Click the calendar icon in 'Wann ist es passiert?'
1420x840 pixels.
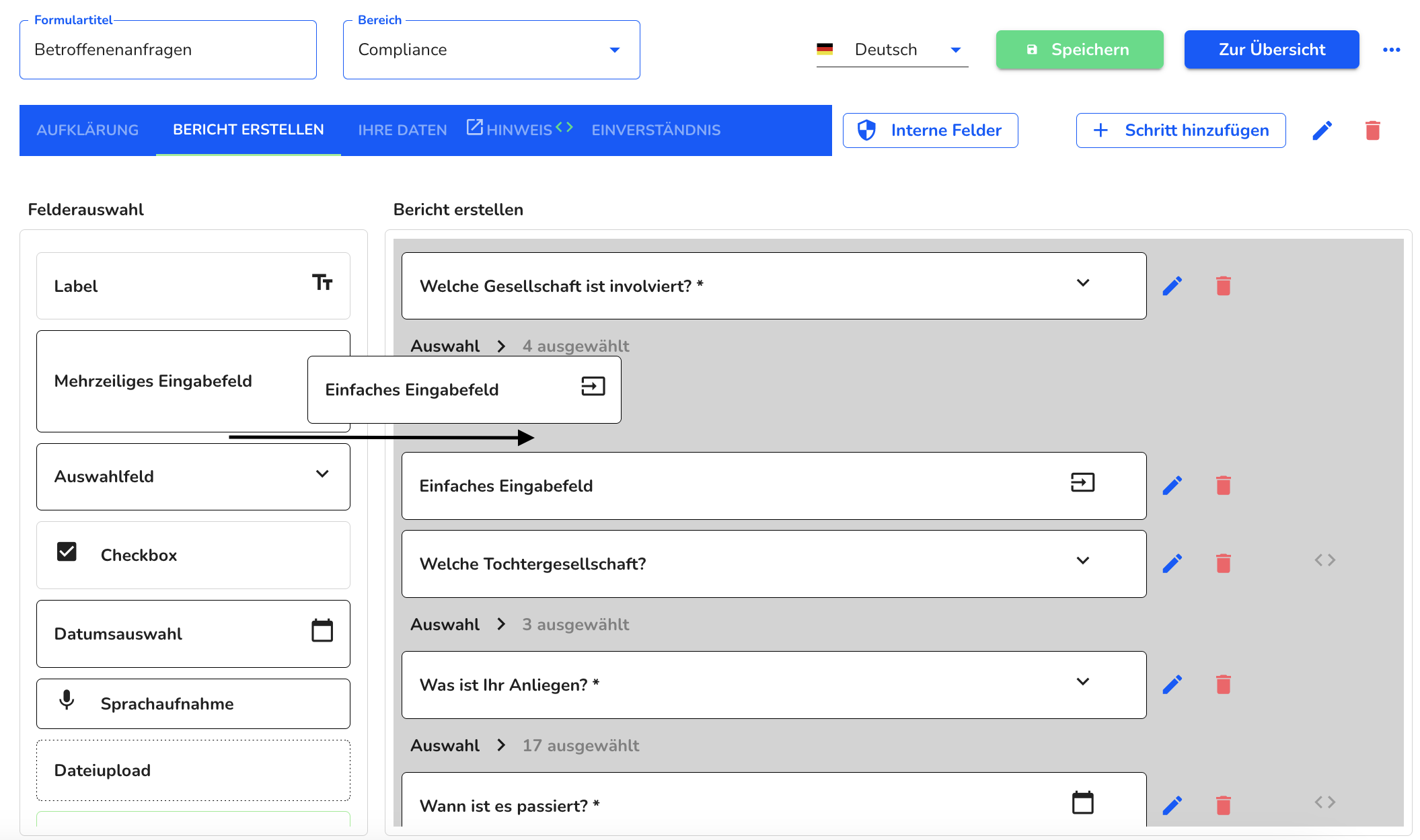[x=1082, y=802]
